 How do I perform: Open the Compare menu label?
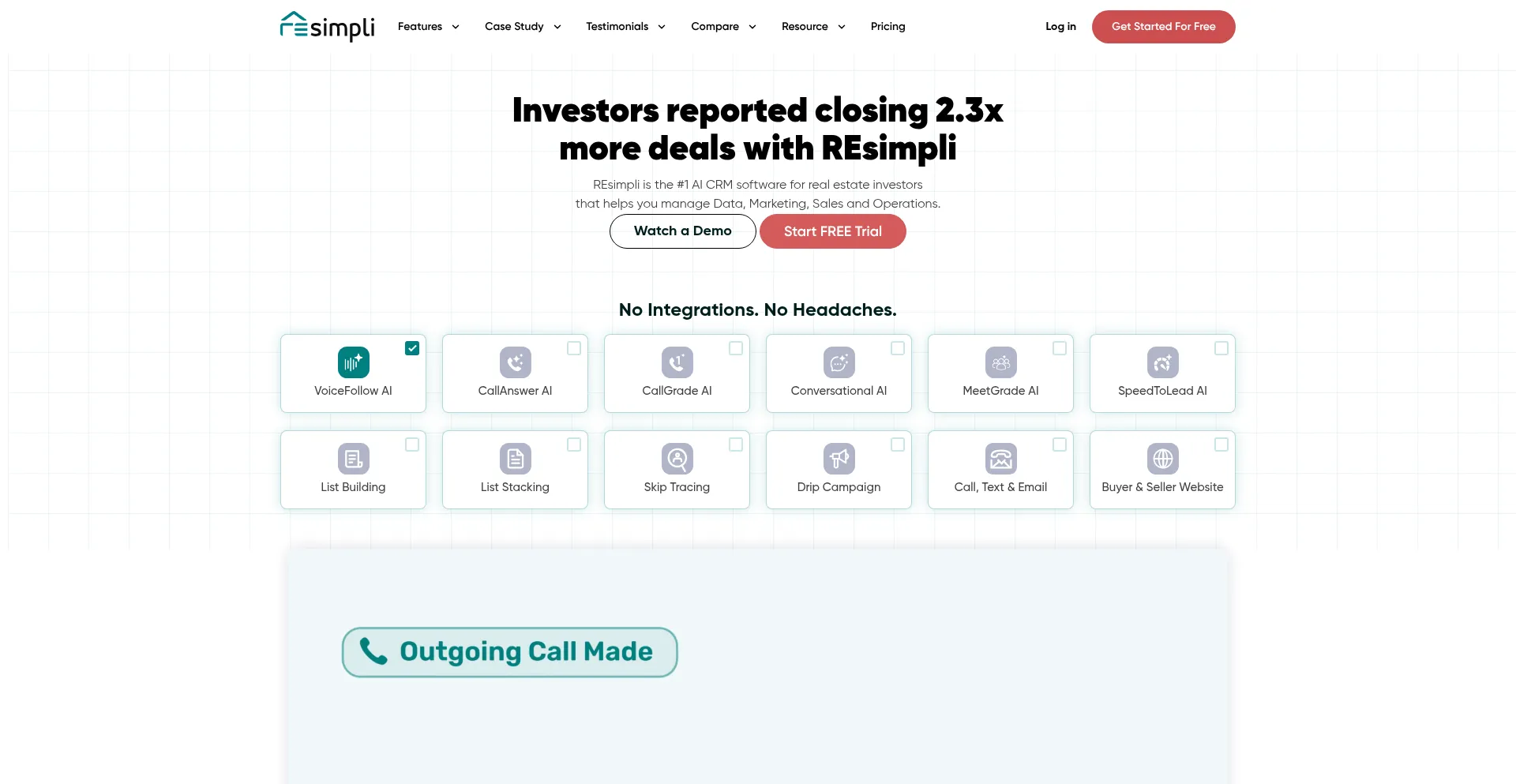click(x=715, y=26)
